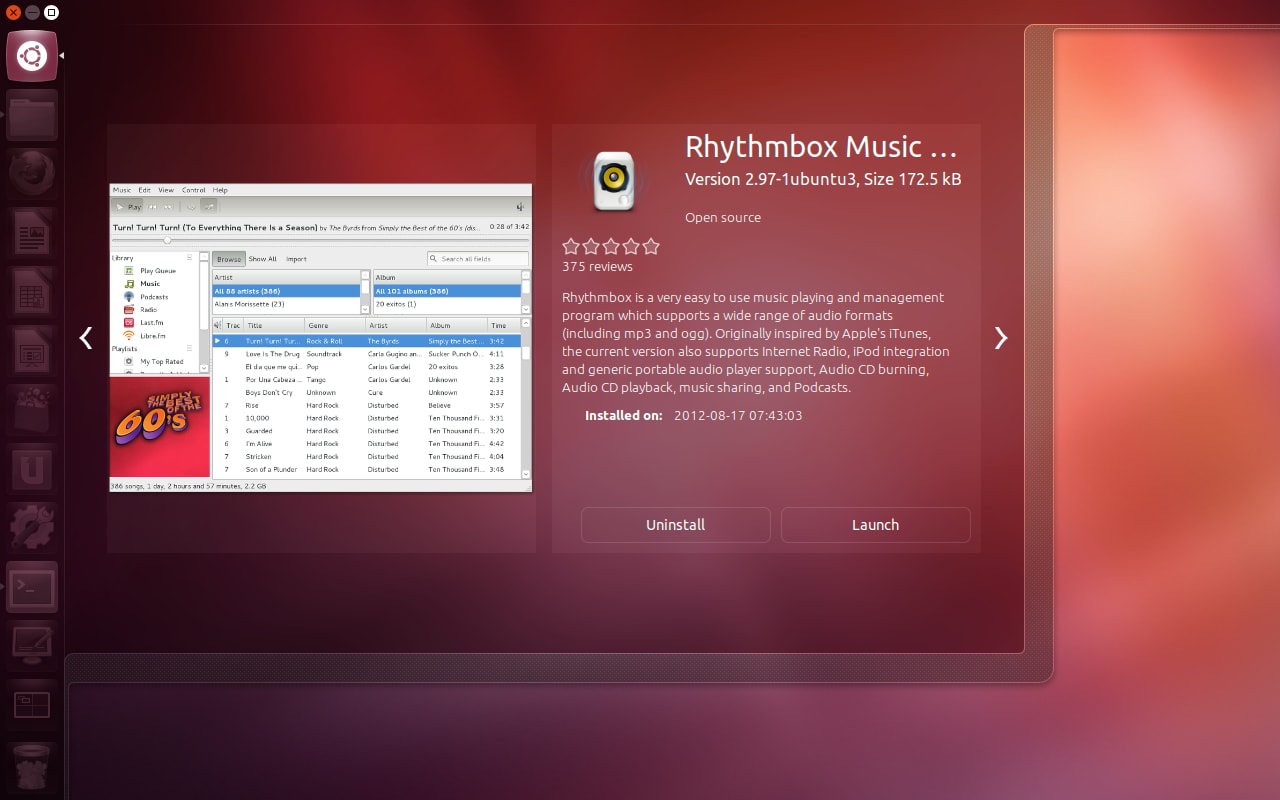
Task: Click the "375 reviews" text
Action: pyautogui.click(x=597, y=267)
